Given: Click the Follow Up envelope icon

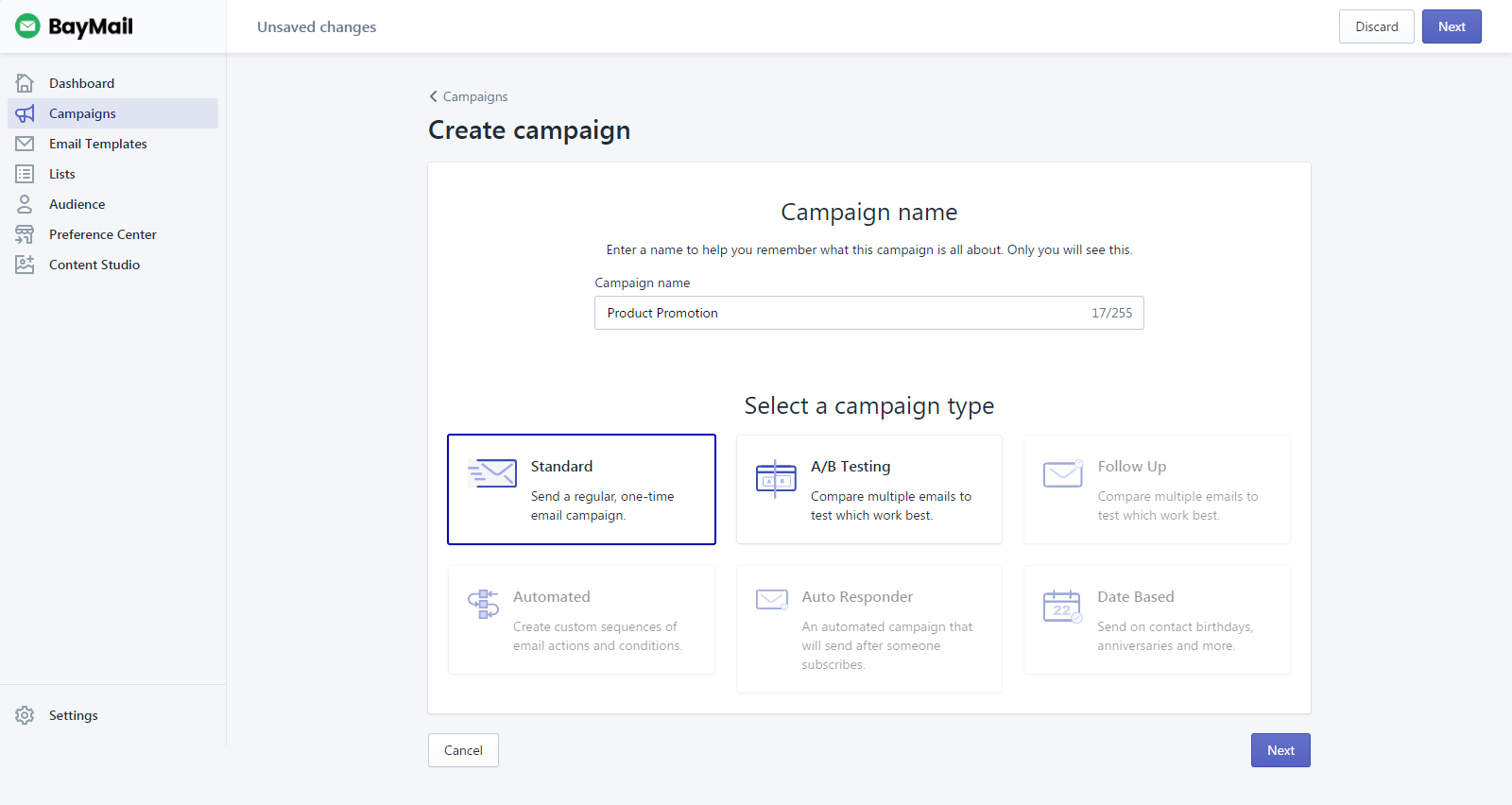Looking at the screenshot, I should (1063, 473).
